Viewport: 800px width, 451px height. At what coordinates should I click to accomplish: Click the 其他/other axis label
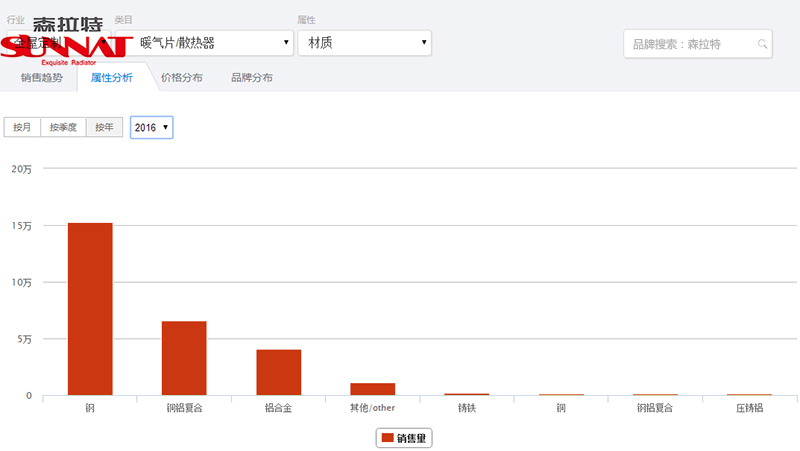(372, 408)
